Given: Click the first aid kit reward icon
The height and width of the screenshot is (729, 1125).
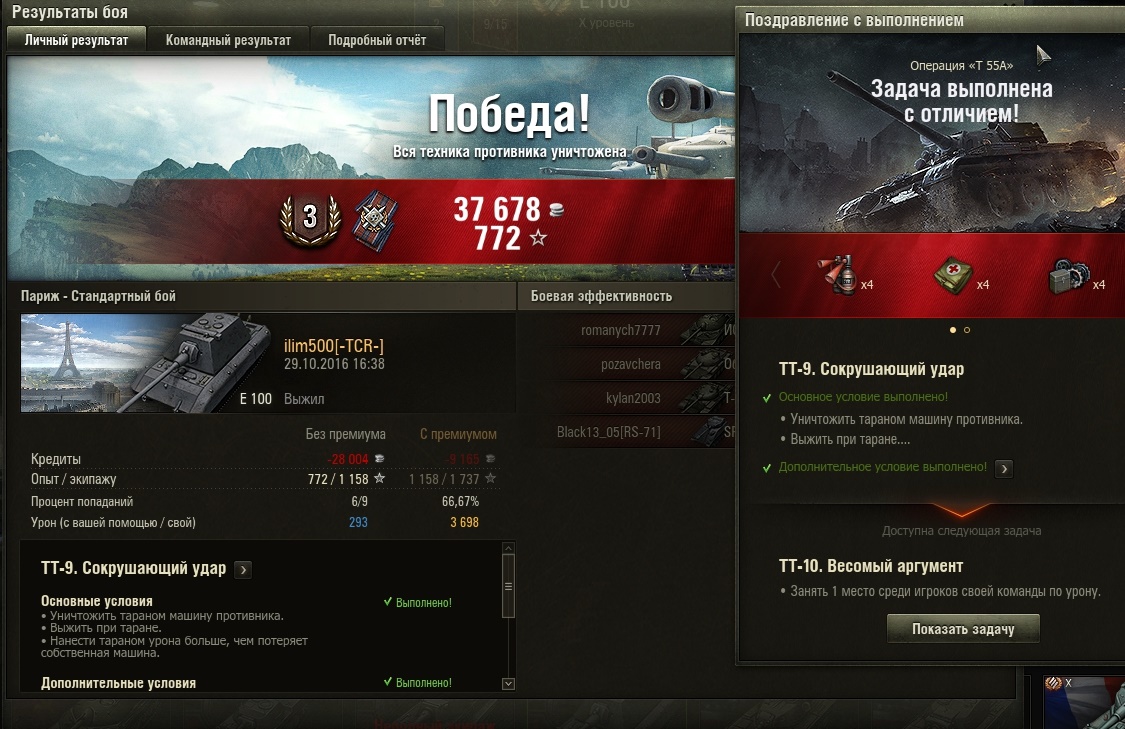Looking at the screenshot, I should pyautogui.click(x=953, y=274).
